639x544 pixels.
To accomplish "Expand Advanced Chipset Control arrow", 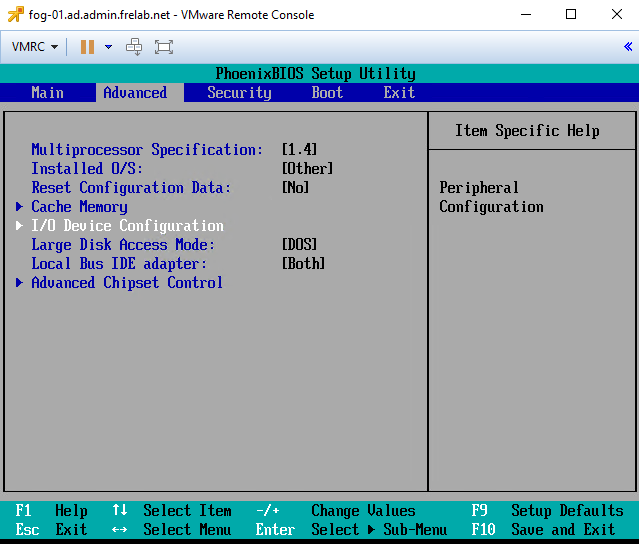I will (19, 282).
